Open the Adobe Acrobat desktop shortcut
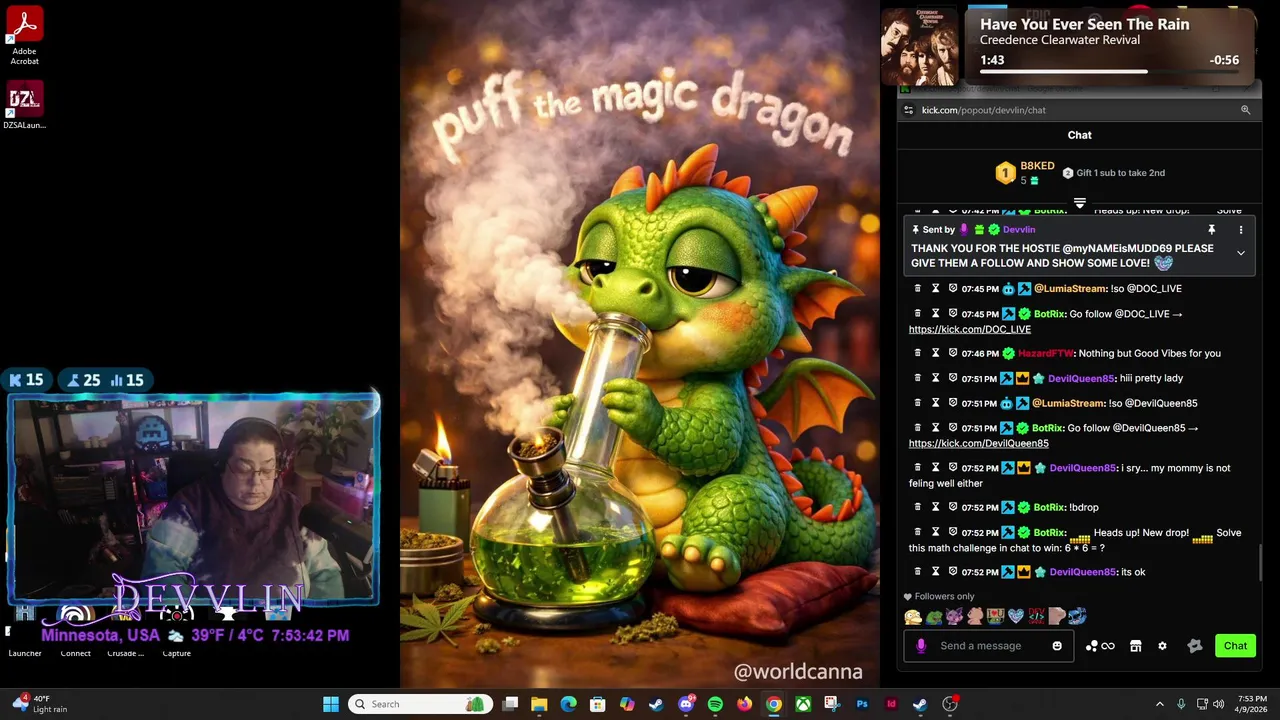This screenshot has width=1280, height=720. click(x=24, y=36)
